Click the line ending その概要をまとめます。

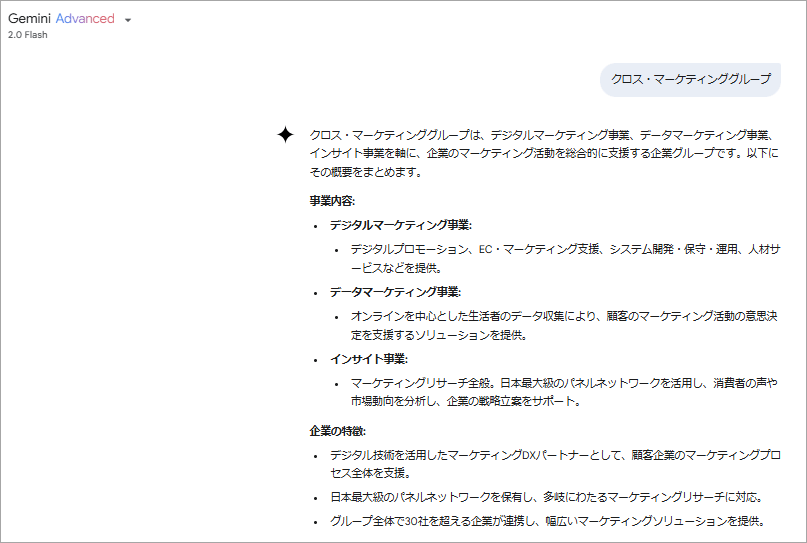pos(366,172)
